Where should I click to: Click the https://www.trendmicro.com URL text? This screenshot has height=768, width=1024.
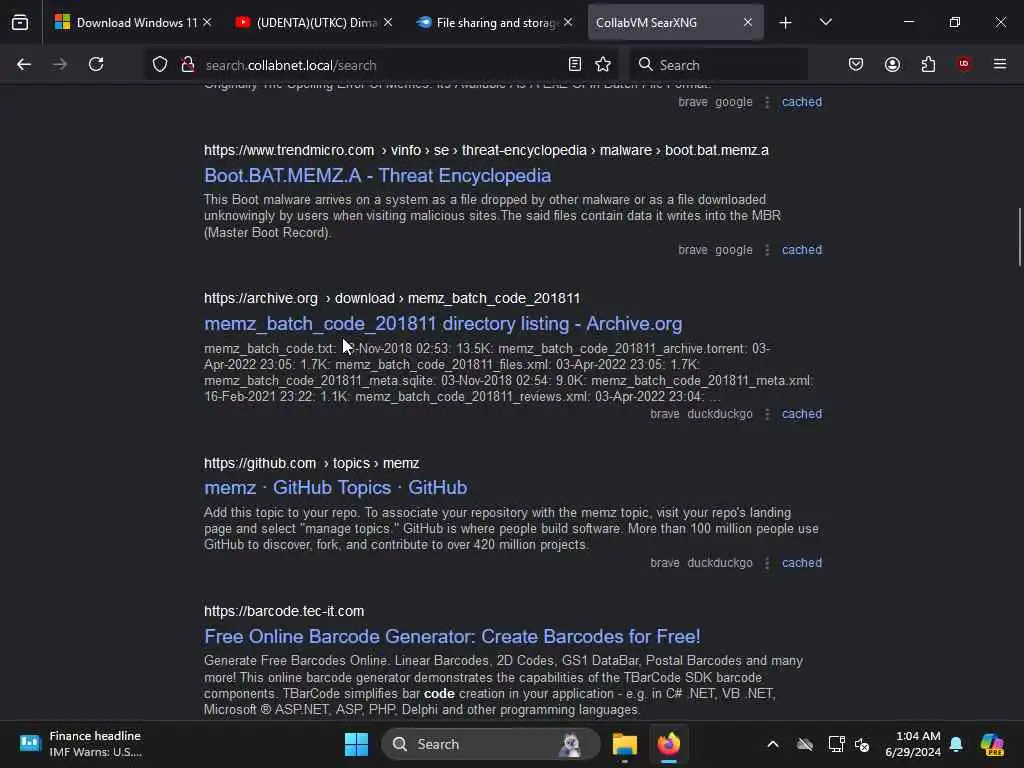(289, 150)
